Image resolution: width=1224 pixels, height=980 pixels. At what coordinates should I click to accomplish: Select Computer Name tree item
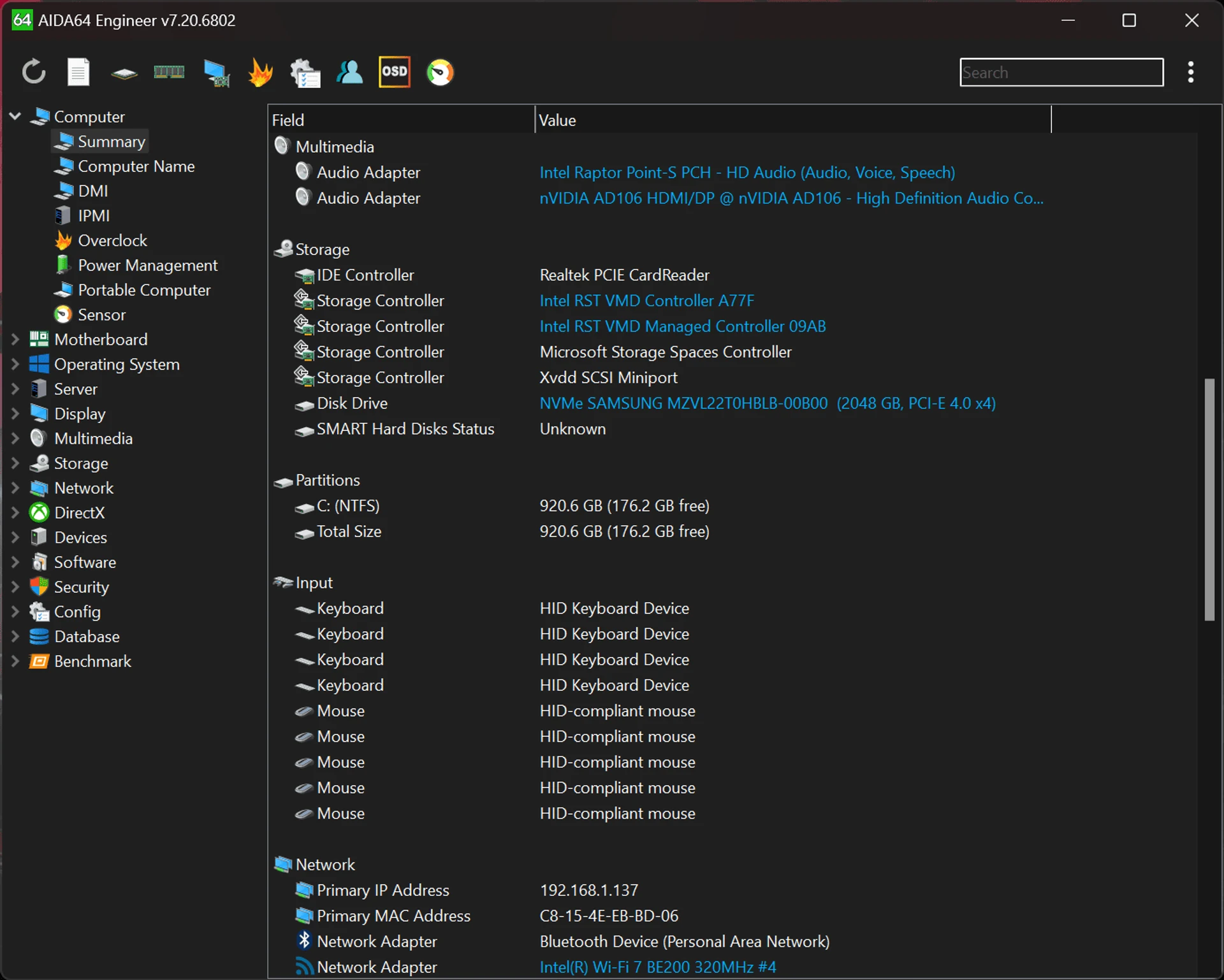[x=136, y=166]
